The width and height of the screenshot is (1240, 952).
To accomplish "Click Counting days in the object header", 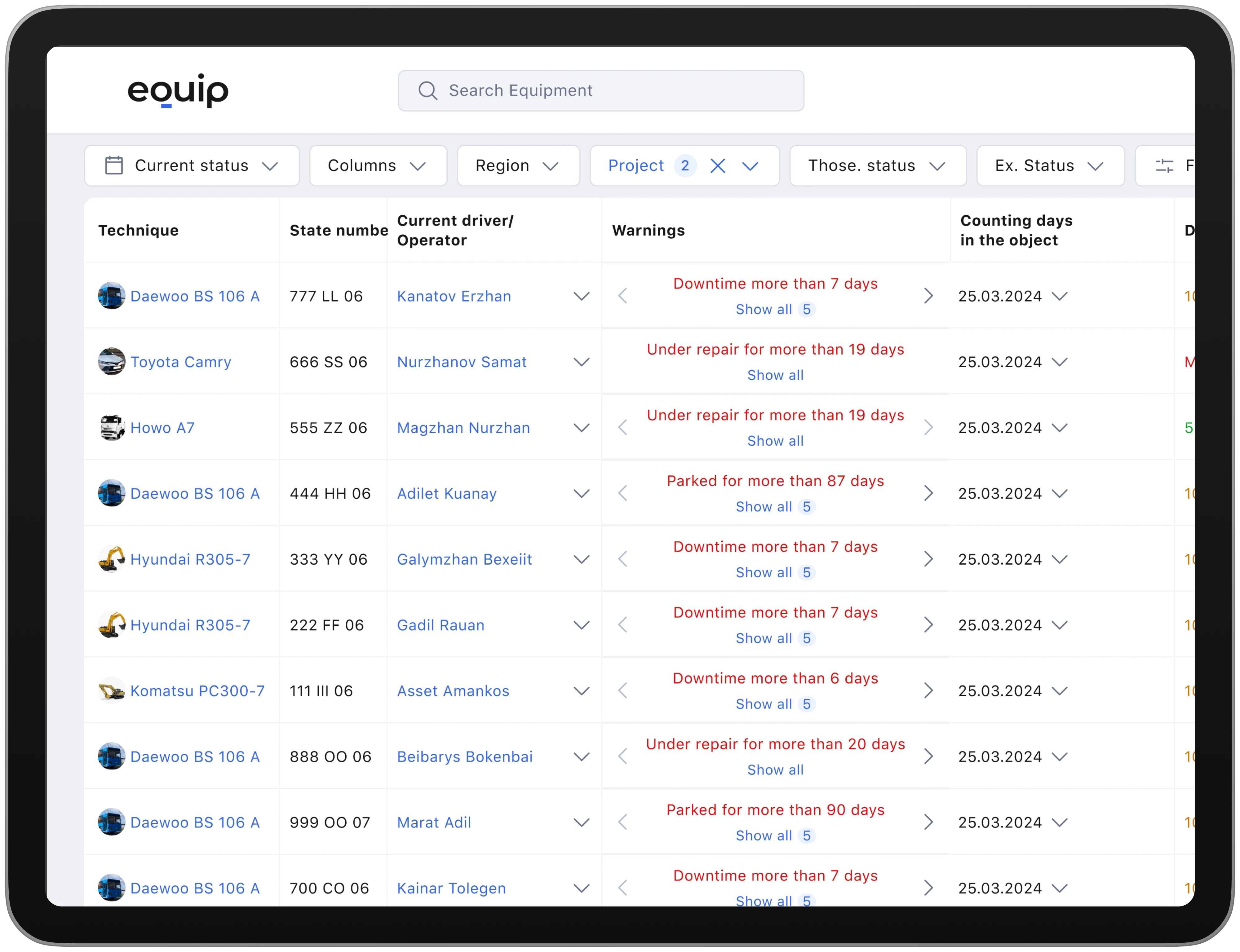I will 1016,230.
